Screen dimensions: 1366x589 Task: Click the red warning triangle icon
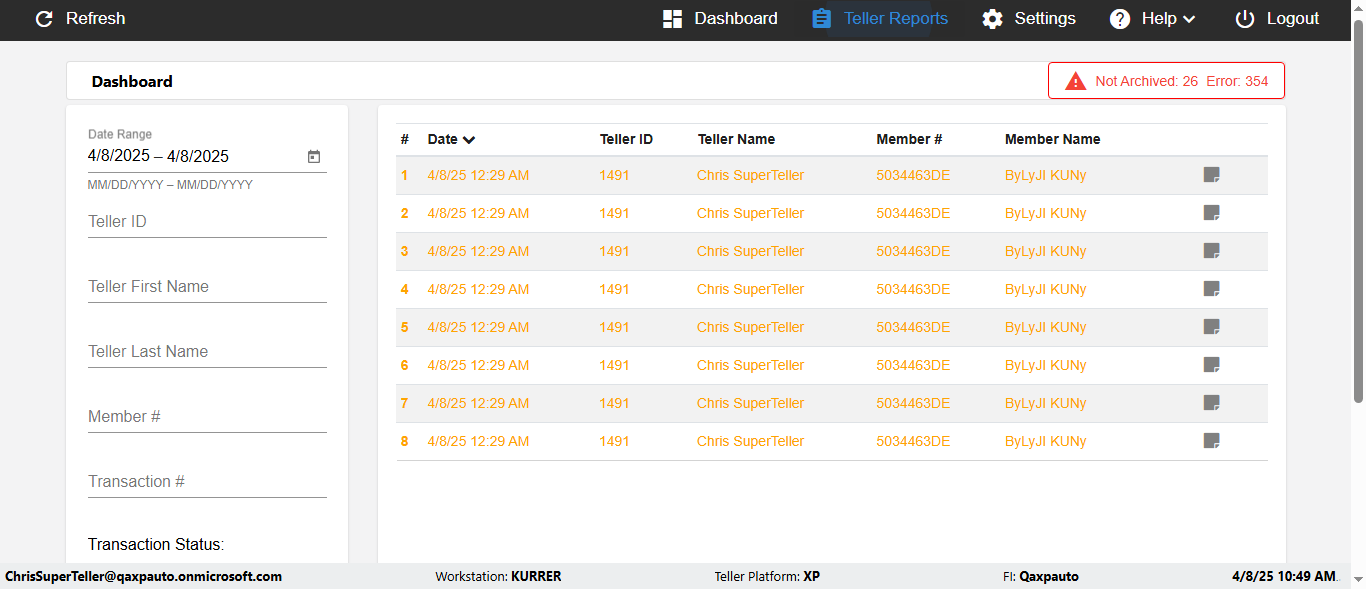coord(1075,81)
